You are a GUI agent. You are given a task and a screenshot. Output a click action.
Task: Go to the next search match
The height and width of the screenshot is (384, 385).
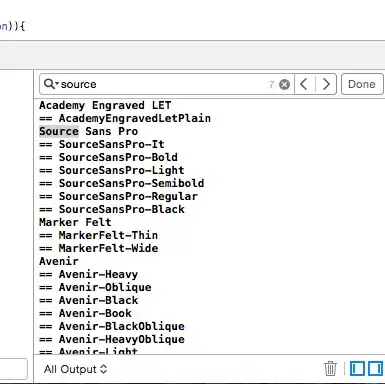pyautogui.click(x=326, y=84)
